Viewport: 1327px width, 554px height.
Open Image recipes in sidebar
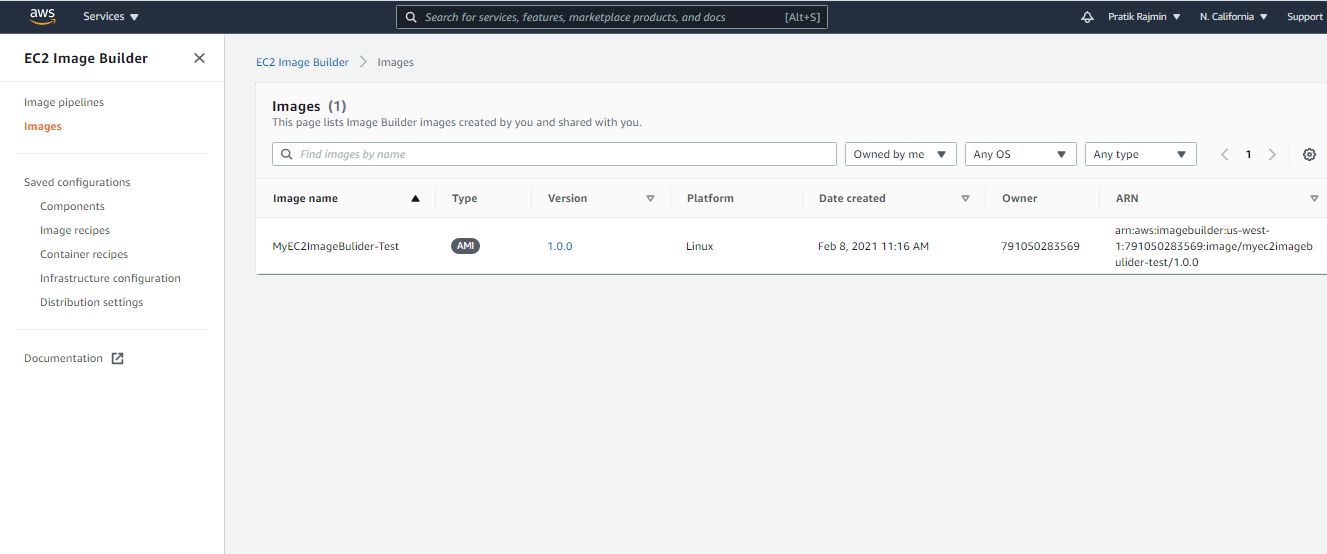point(75,230)
